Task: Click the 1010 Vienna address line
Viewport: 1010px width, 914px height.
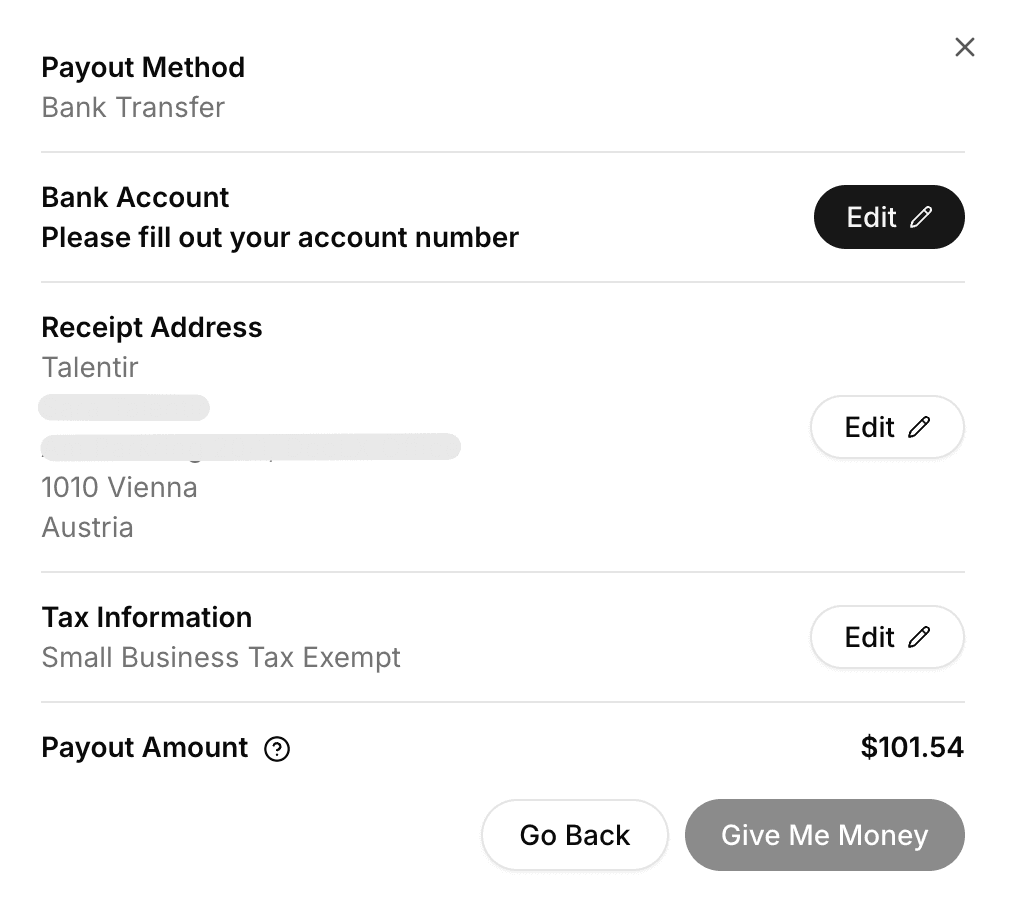Action: point(119,487)
